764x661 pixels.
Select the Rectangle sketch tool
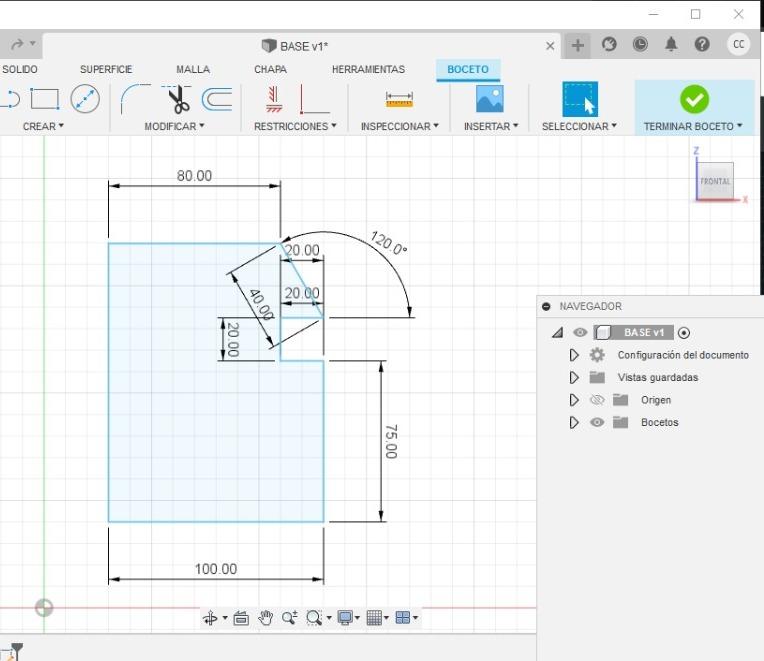tap(45, 99)
